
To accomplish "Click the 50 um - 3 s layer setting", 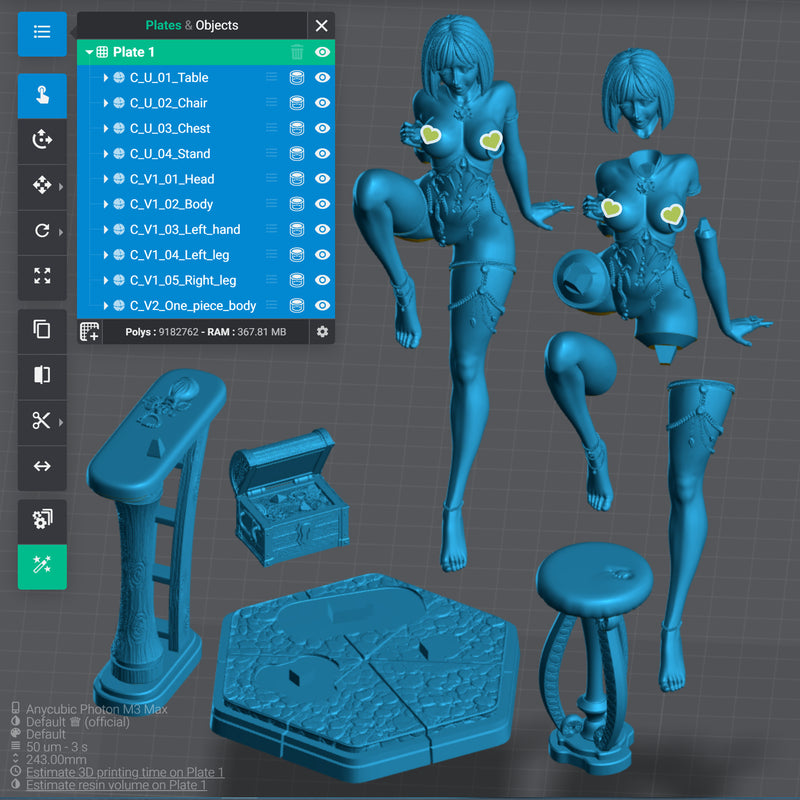I will 57,747.
